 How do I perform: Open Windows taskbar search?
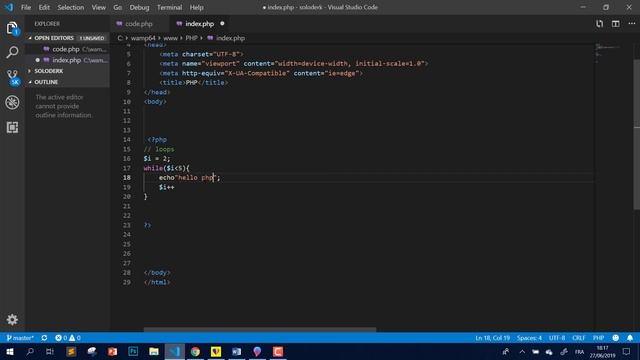pyautogui.click(x=30, y=351)
